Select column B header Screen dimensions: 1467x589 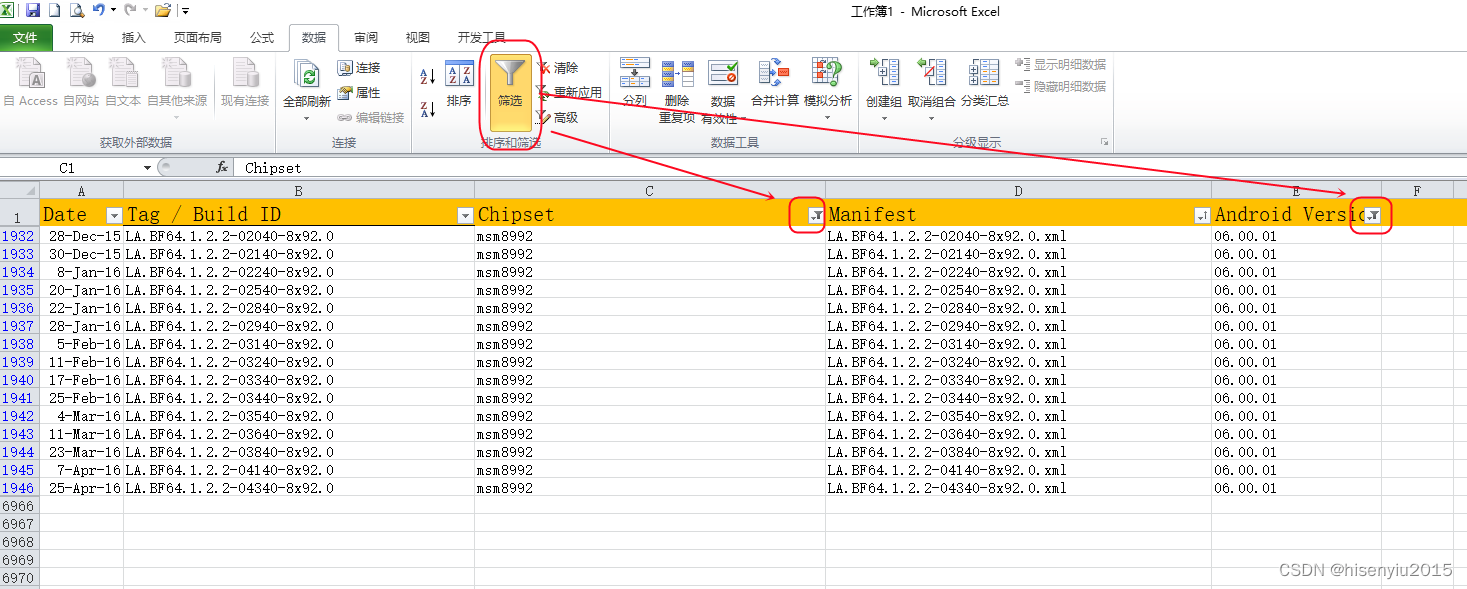pyautogui.click(x=299, y=190)
